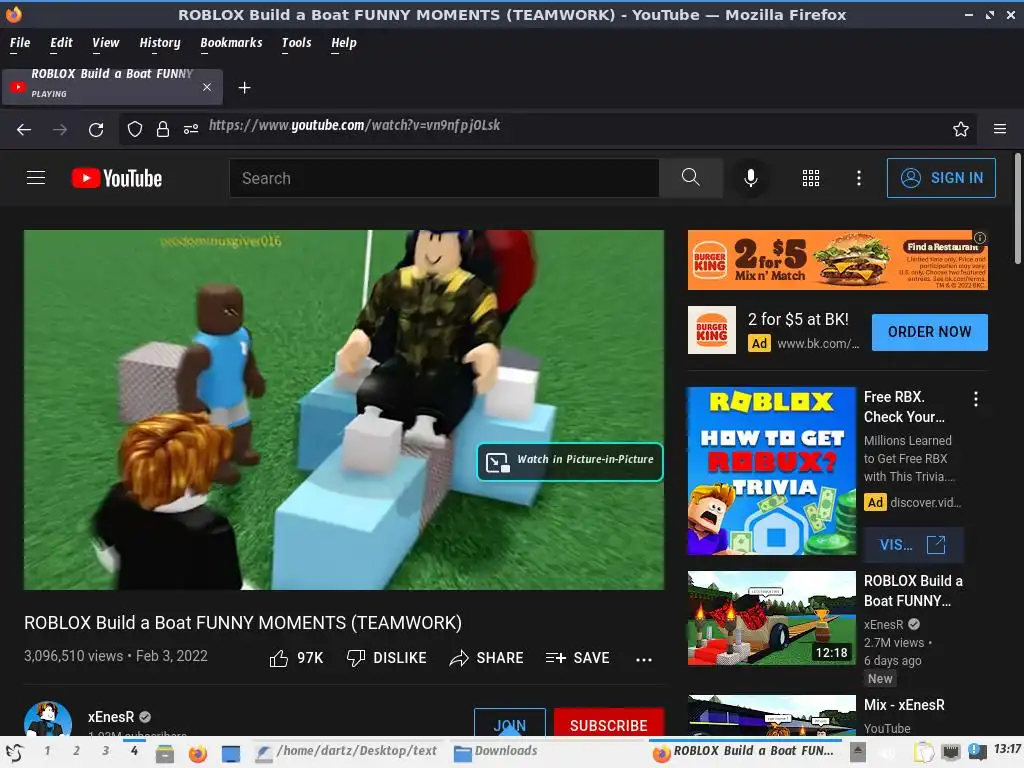Click SAVE to playlist
The width and height of the screenshot is (1024, 768).
click(577, 658)
